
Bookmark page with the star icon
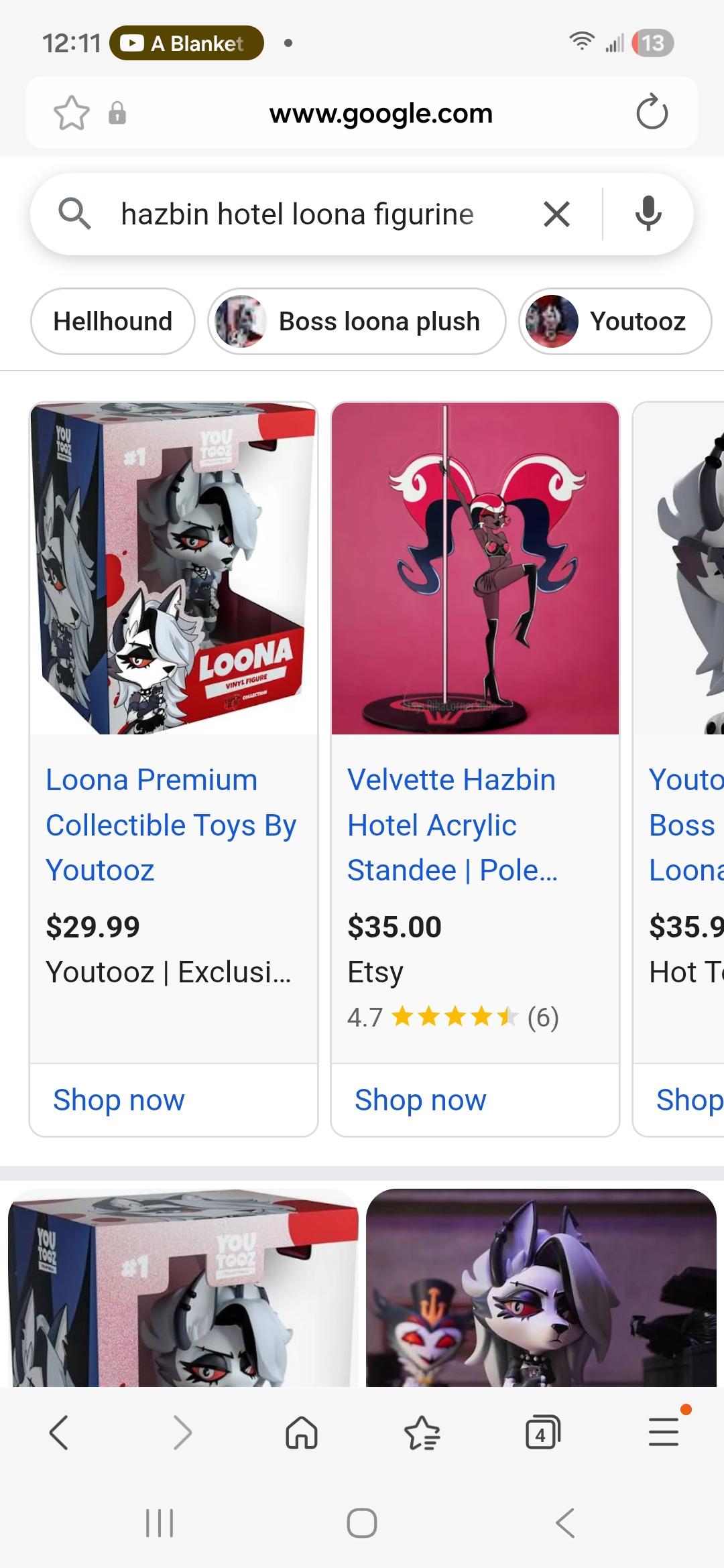pos(71,113)
